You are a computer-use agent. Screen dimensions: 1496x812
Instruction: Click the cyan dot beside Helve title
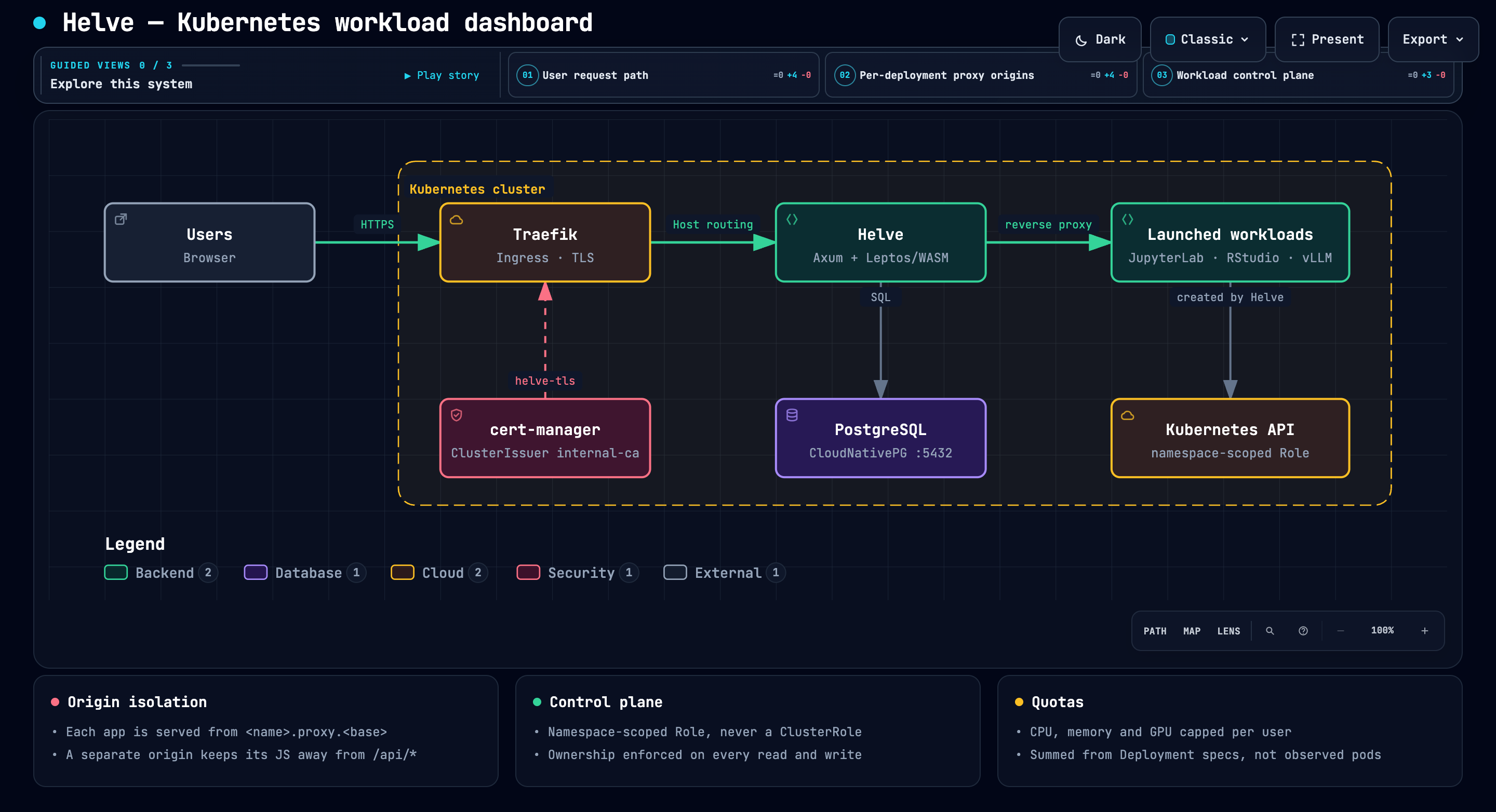point(39,23)
